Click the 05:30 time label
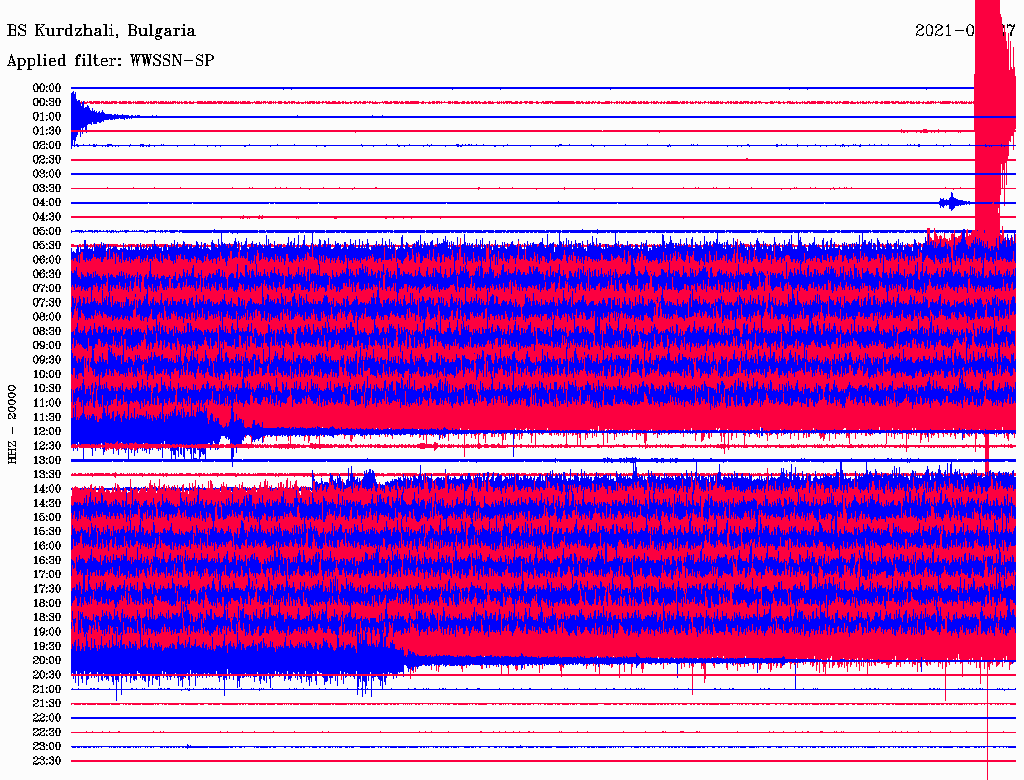 coord(47,246)
